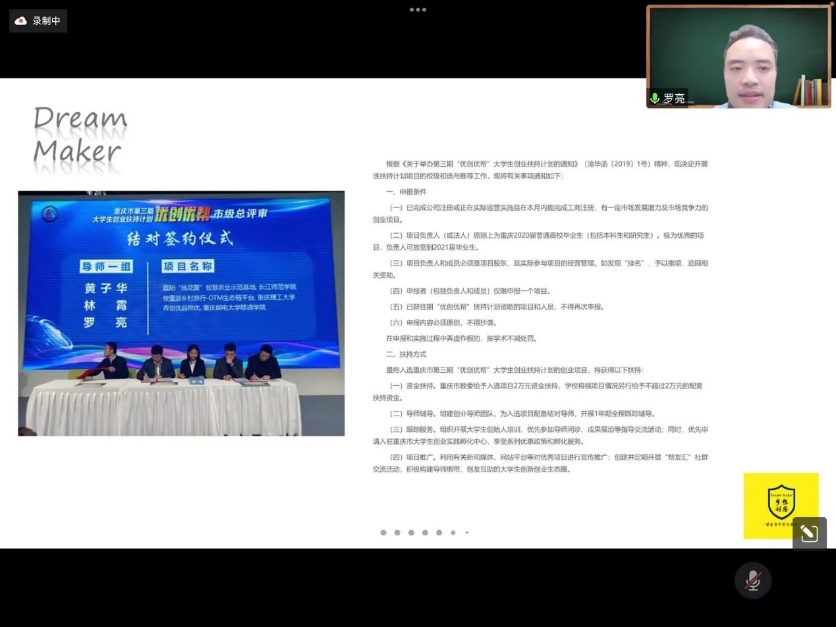836x627 pixels.
Task: Toggle recording via the 录制中 badge
Action: [x=38, y=20]
